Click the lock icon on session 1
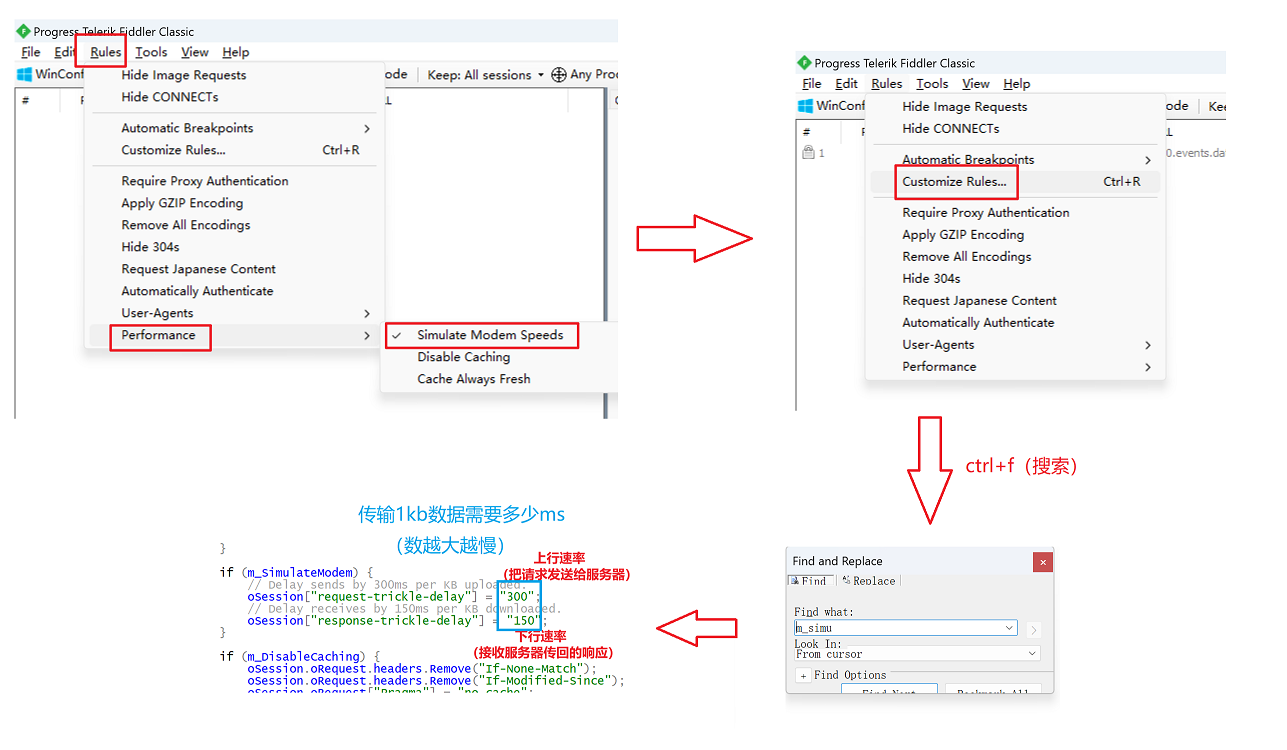Viewport: 1287px width, 750px height. point(808,153)
